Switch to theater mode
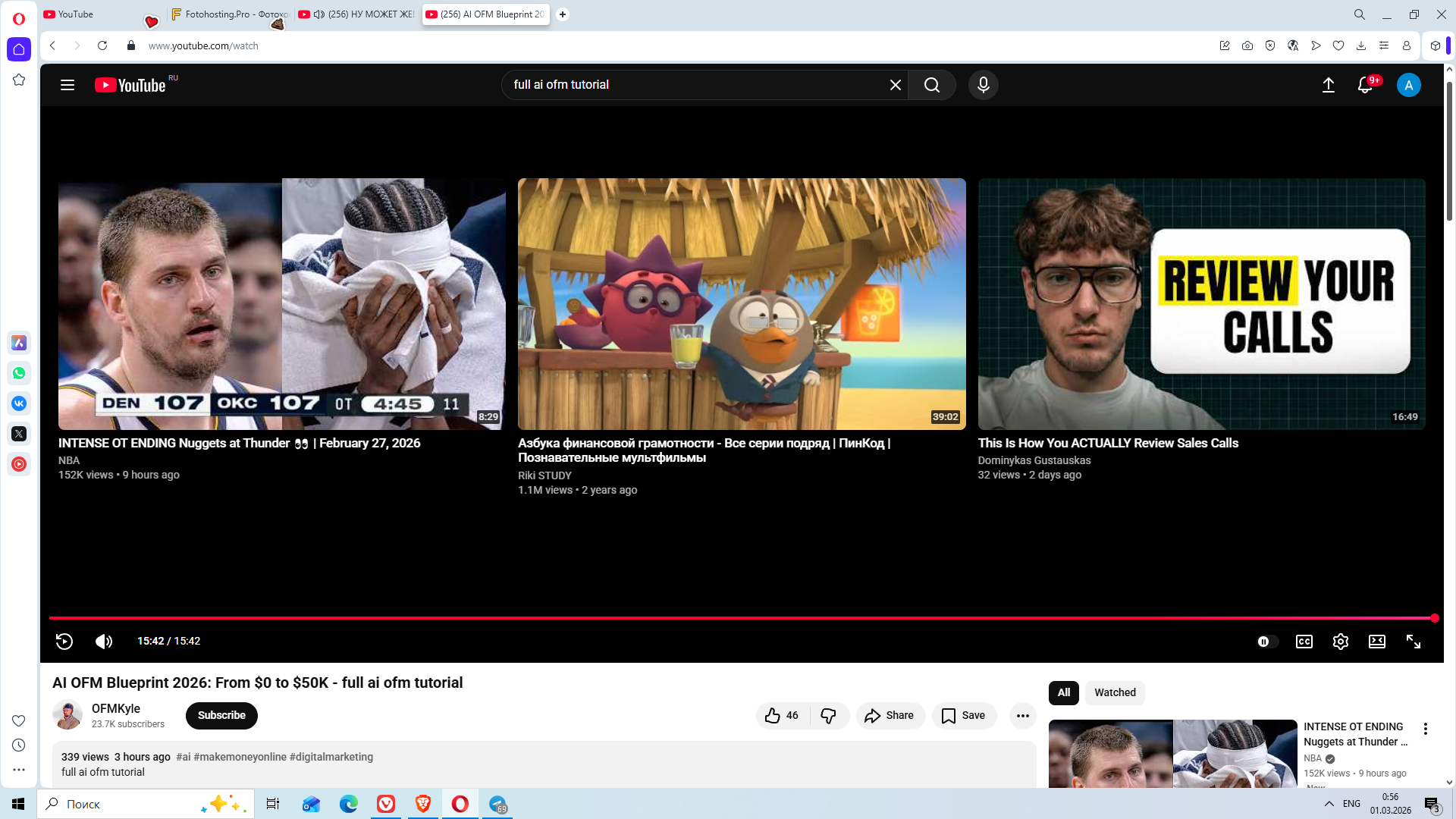1456x819 pixels. (1376, 642)
